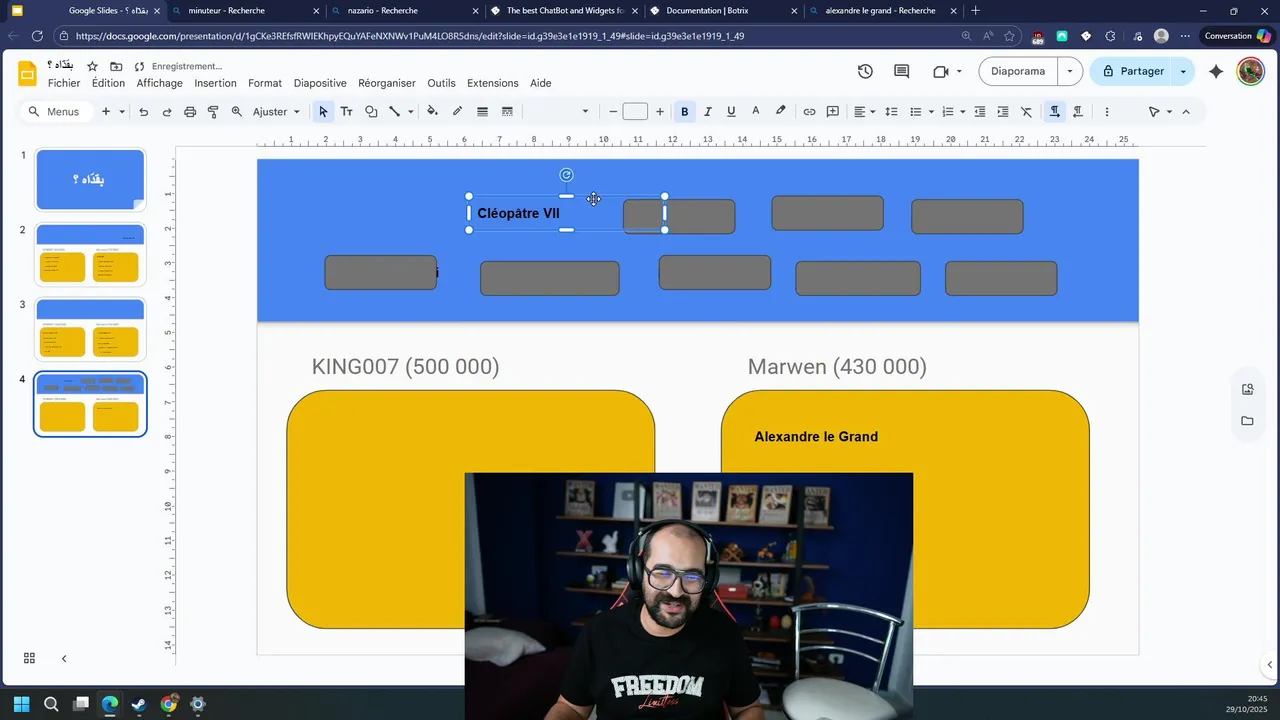
Task: Open border dash style options
Action: point(507,112)
